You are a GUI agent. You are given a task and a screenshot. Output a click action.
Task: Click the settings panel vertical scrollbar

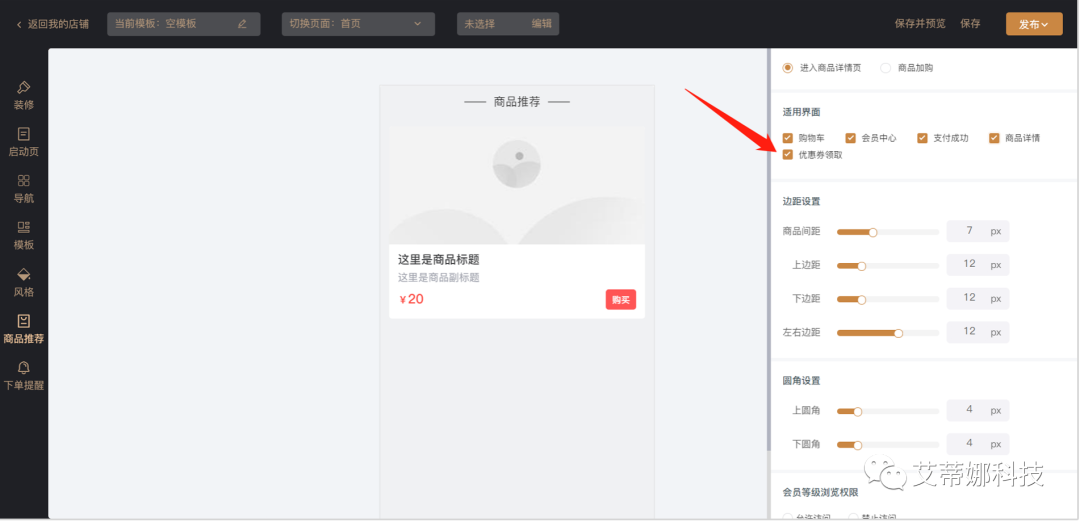click(769, 248)
